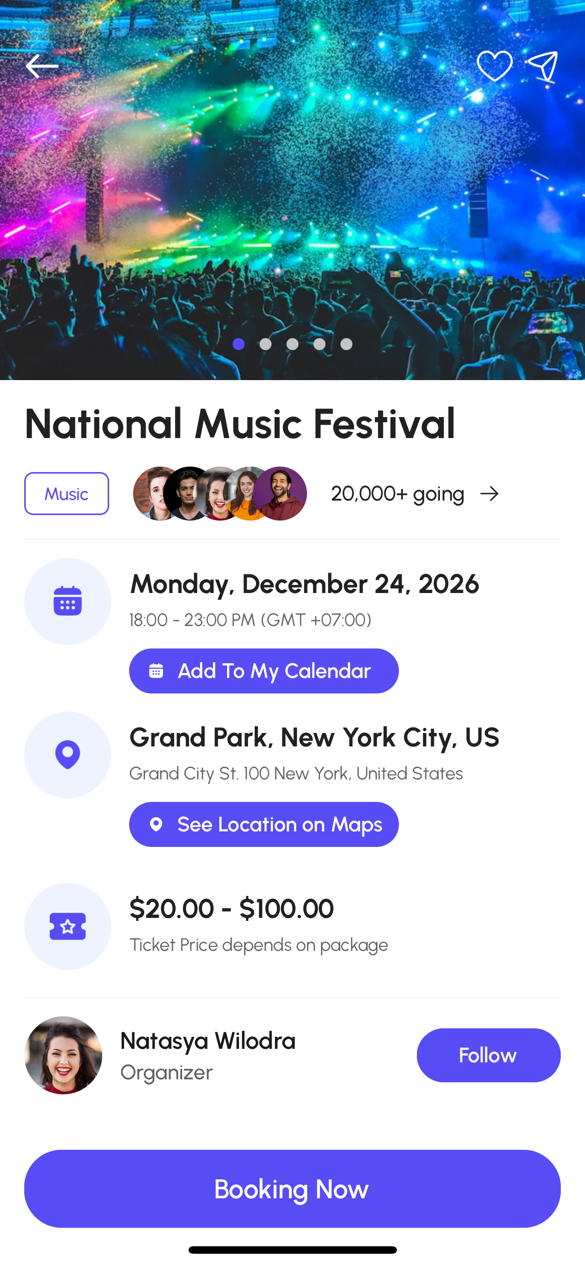Viewport: 585px width, 1266px height.
Task: Select the last carousel dot indicator
Action: [346, 343]
